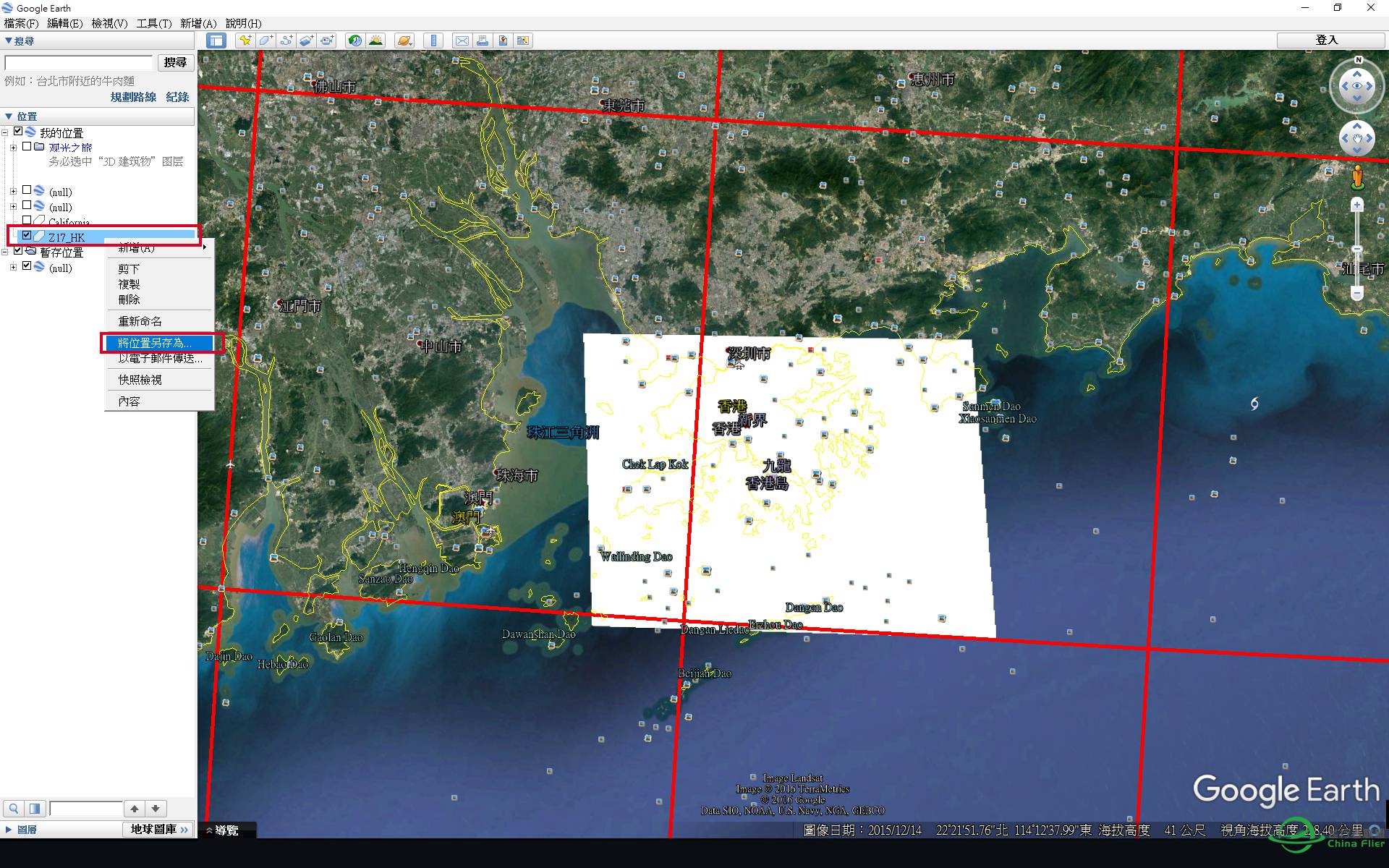The image size is (1389, 868).
Task: Select 刪除 in context menu
Action: (159, 299)
